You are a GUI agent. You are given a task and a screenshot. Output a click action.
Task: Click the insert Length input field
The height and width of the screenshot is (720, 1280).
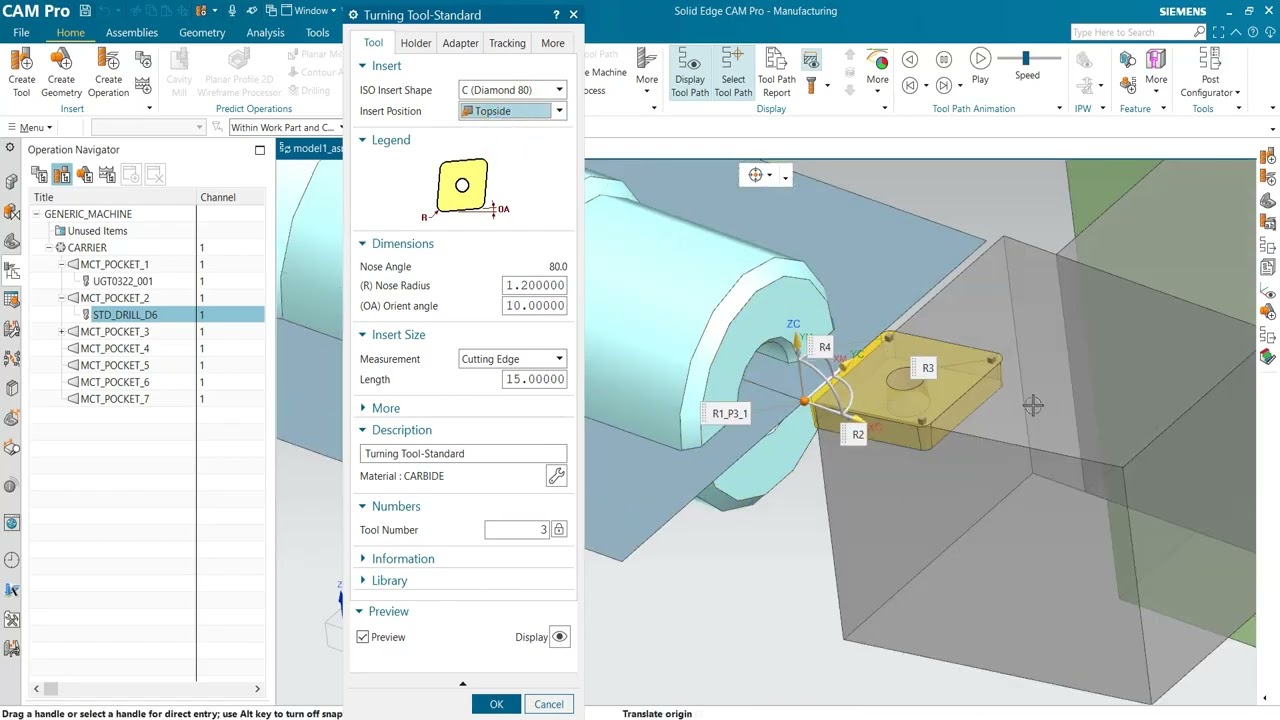(x=535, y=380)
